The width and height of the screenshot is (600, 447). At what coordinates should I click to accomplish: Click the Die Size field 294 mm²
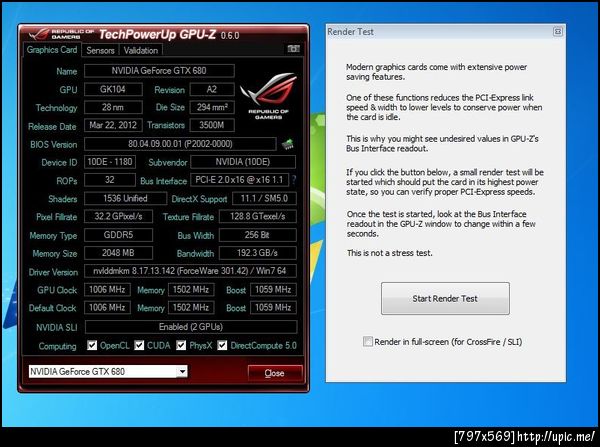pyautogui.click(x=212, y=107)
